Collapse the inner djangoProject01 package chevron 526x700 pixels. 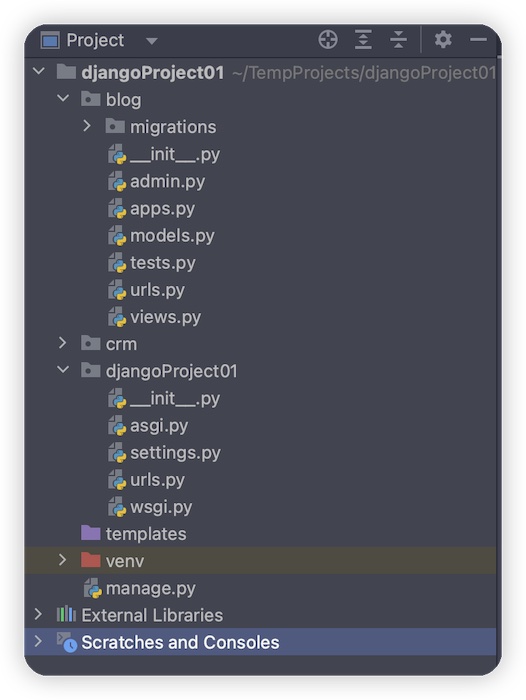click(63, 370)
